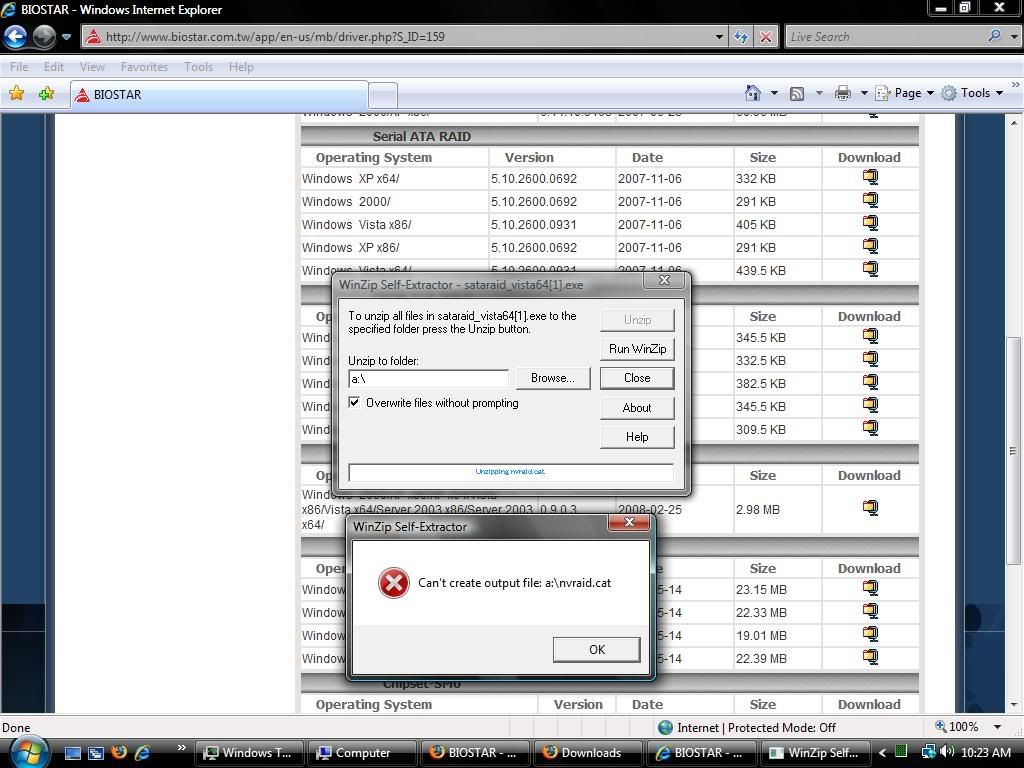Screen dimensions: 1024x768
Task: Click the address bar showing the biostar.com.tw URL
Action: [398, 37]
